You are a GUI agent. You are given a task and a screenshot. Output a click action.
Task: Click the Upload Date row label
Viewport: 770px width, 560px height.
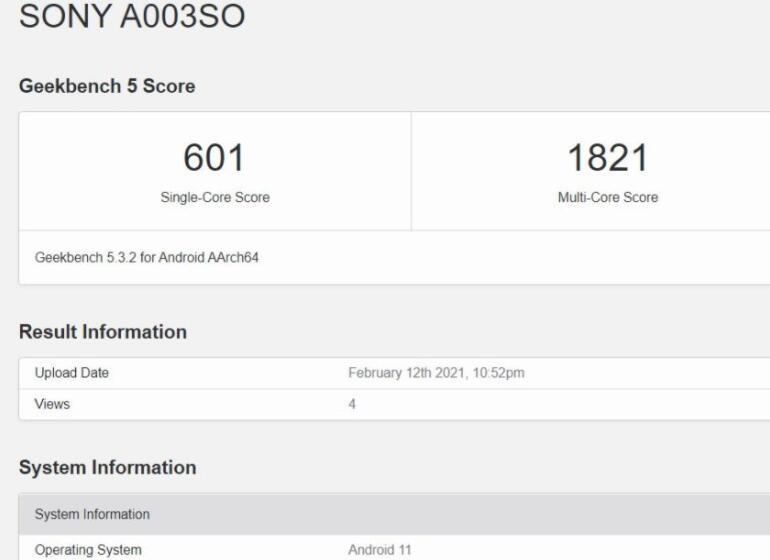pos(72,373)
